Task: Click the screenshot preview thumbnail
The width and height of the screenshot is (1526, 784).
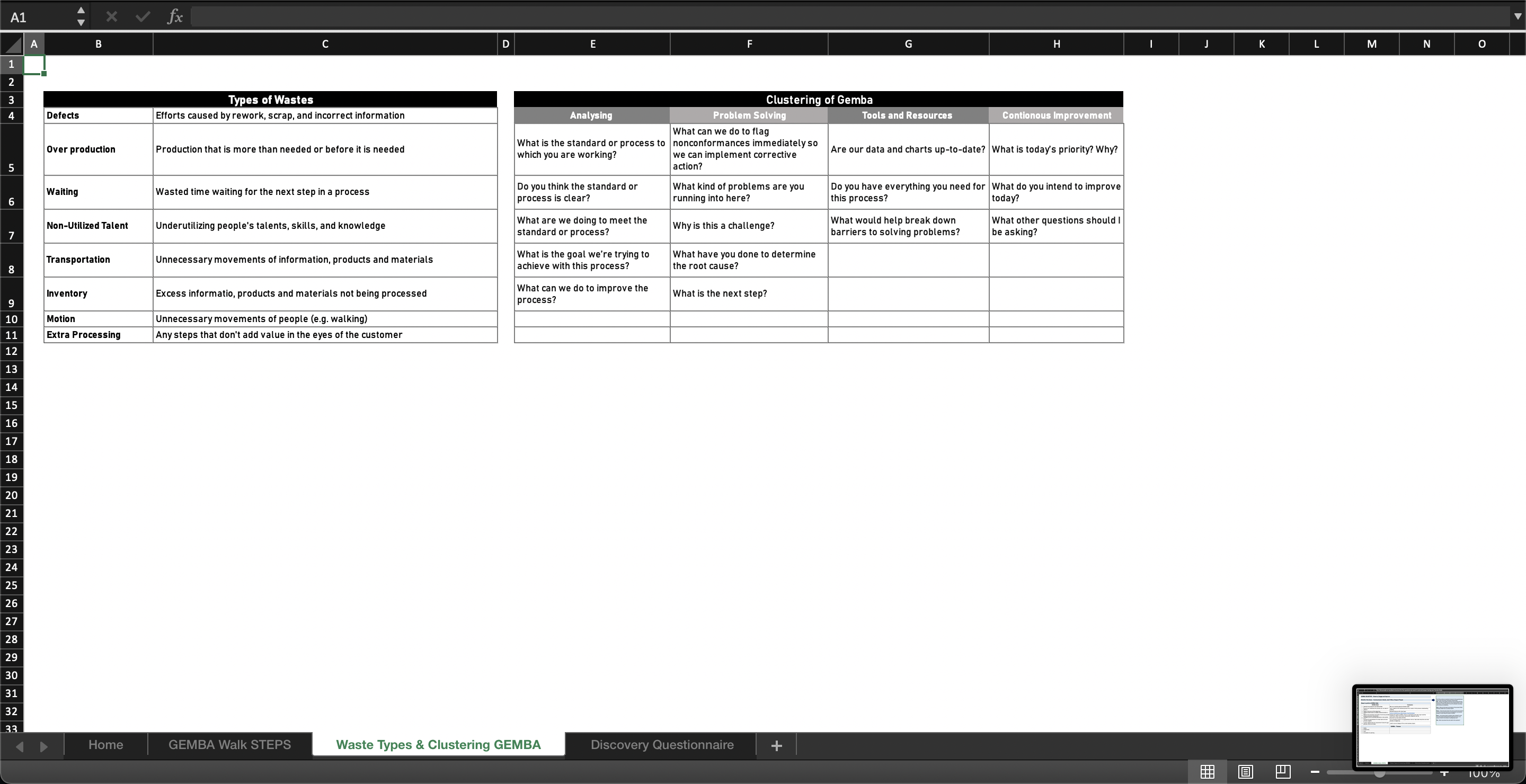Action: [x=1432, y=727]
